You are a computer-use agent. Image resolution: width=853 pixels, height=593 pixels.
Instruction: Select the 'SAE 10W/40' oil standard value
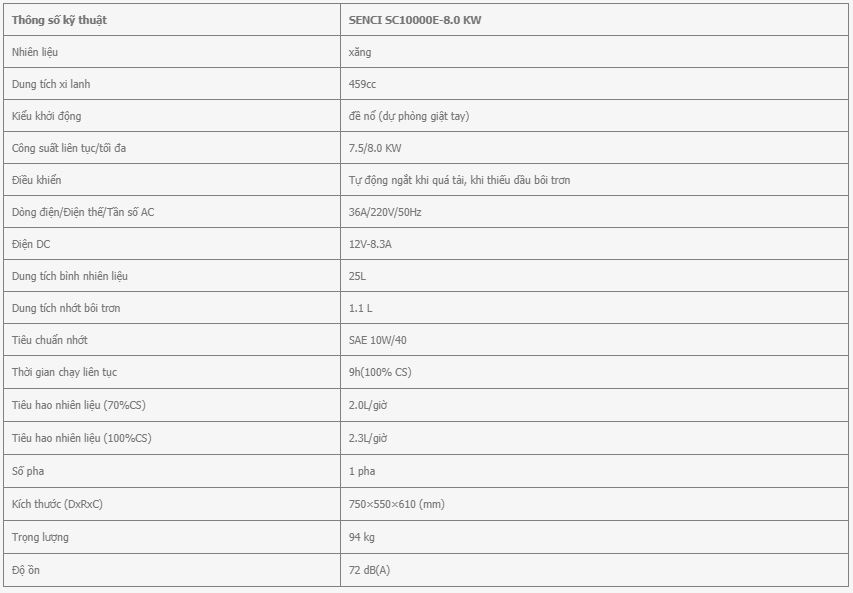(x=378, y=340)
